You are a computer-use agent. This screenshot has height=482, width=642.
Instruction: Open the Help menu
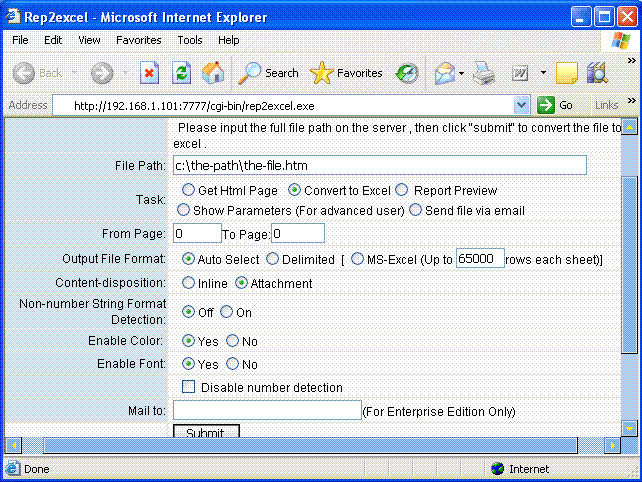[x=228, y=40]
